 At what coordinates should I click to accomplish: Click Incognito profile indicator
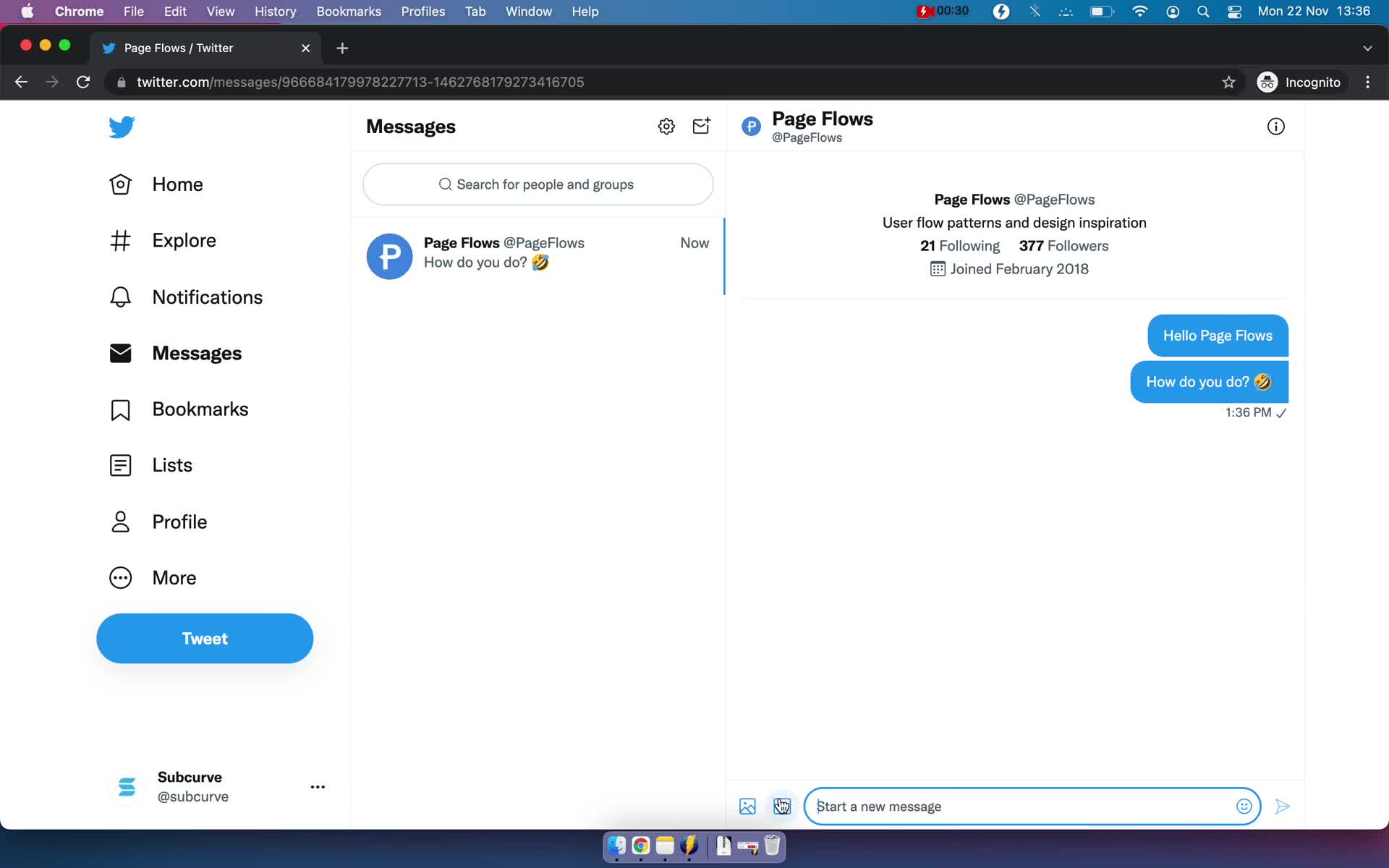pos(1299,82)
